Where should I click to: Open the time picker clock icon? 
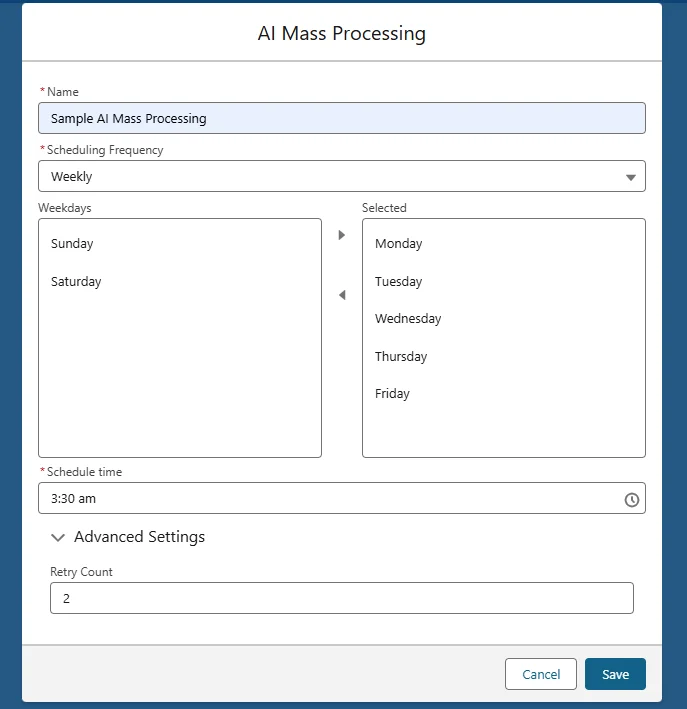point(631,499)
